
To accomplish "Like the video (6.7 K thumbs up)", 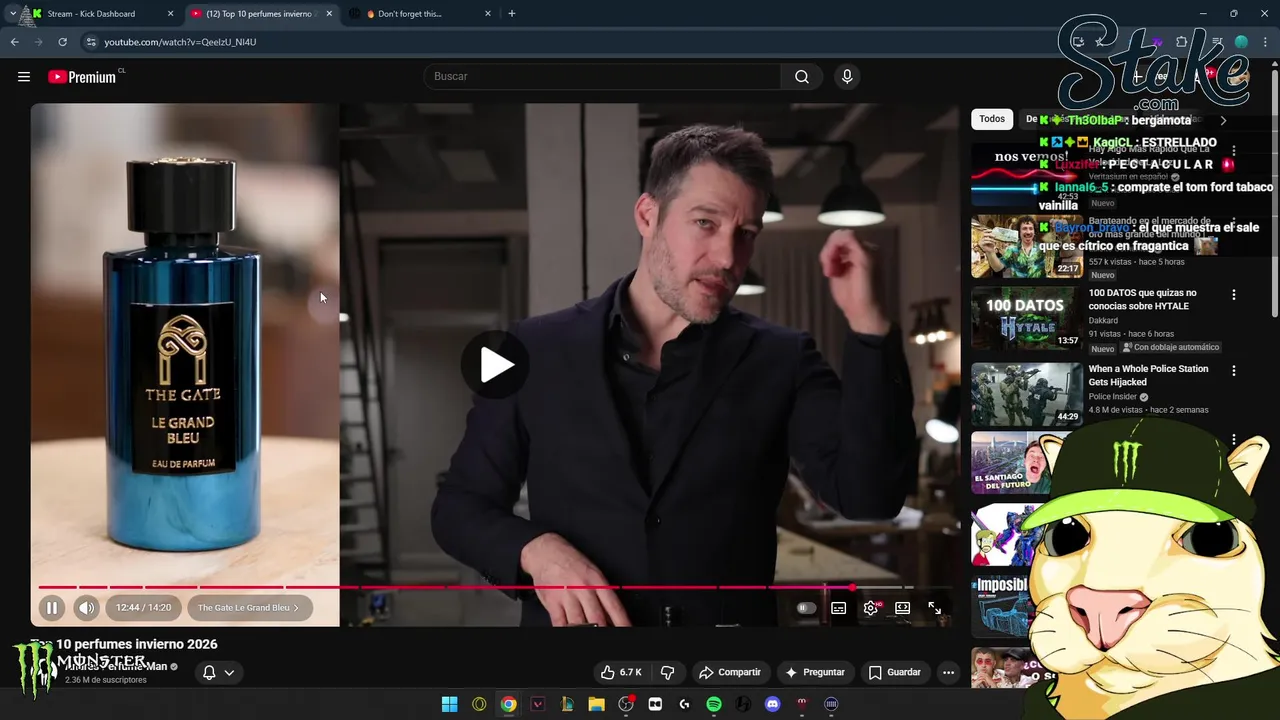I will click(x=620, y=672).
